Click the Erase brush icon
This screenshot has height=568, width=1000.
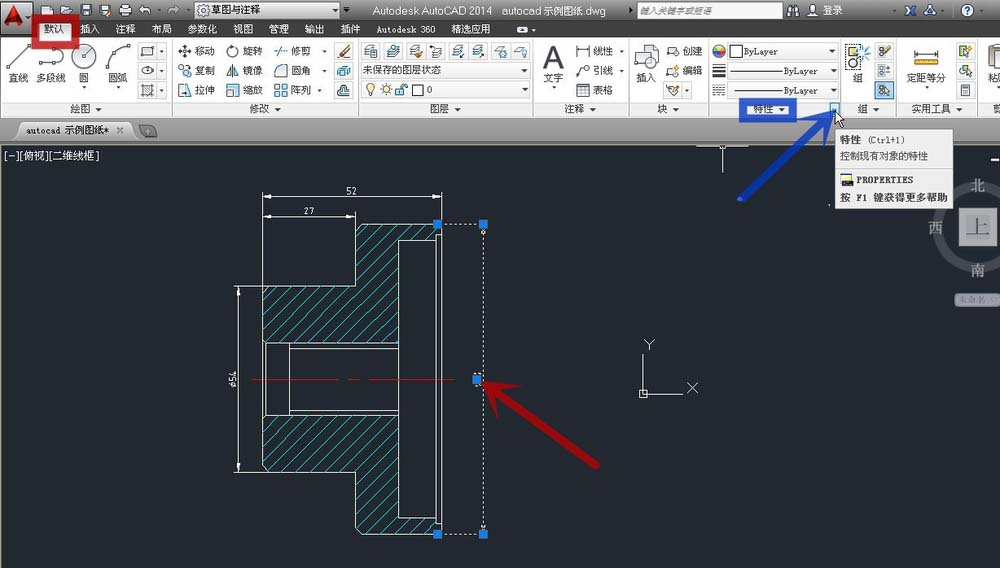pos(343,51)
